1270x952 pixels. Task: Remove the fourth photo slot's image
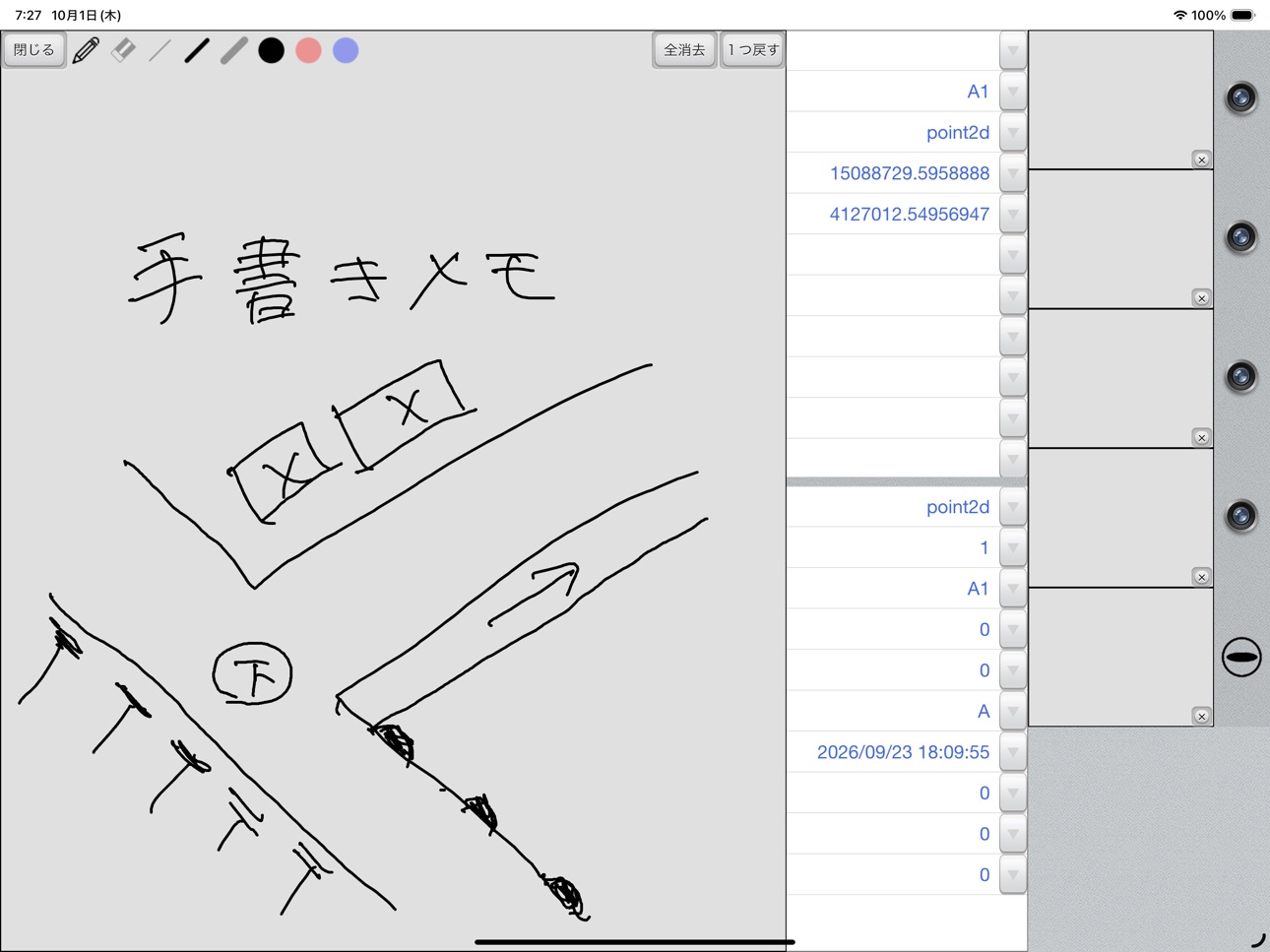click(x=1201, y=577)
